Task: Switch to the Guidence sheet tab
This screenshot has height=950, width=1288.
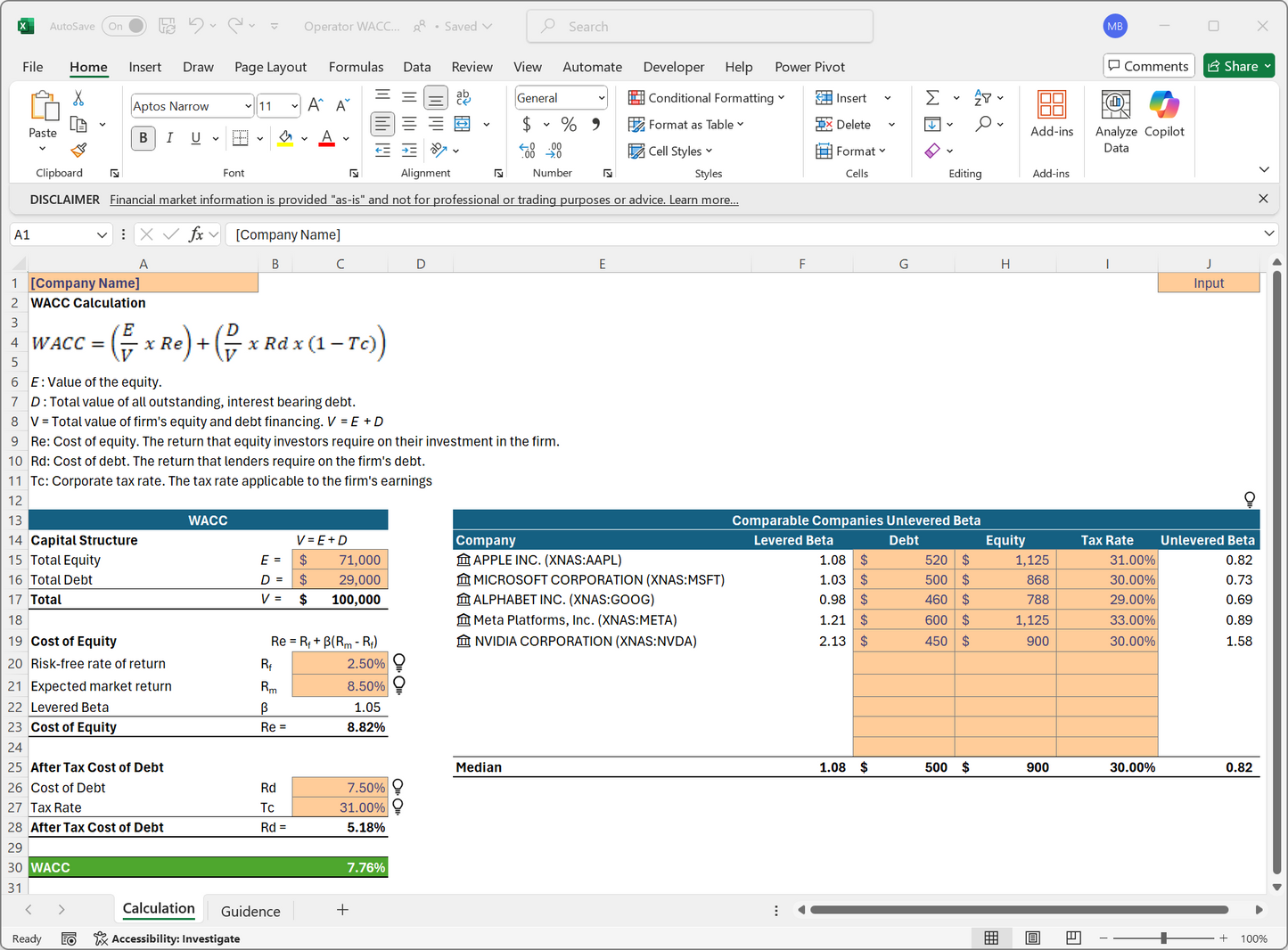Action: coord(250,911)
